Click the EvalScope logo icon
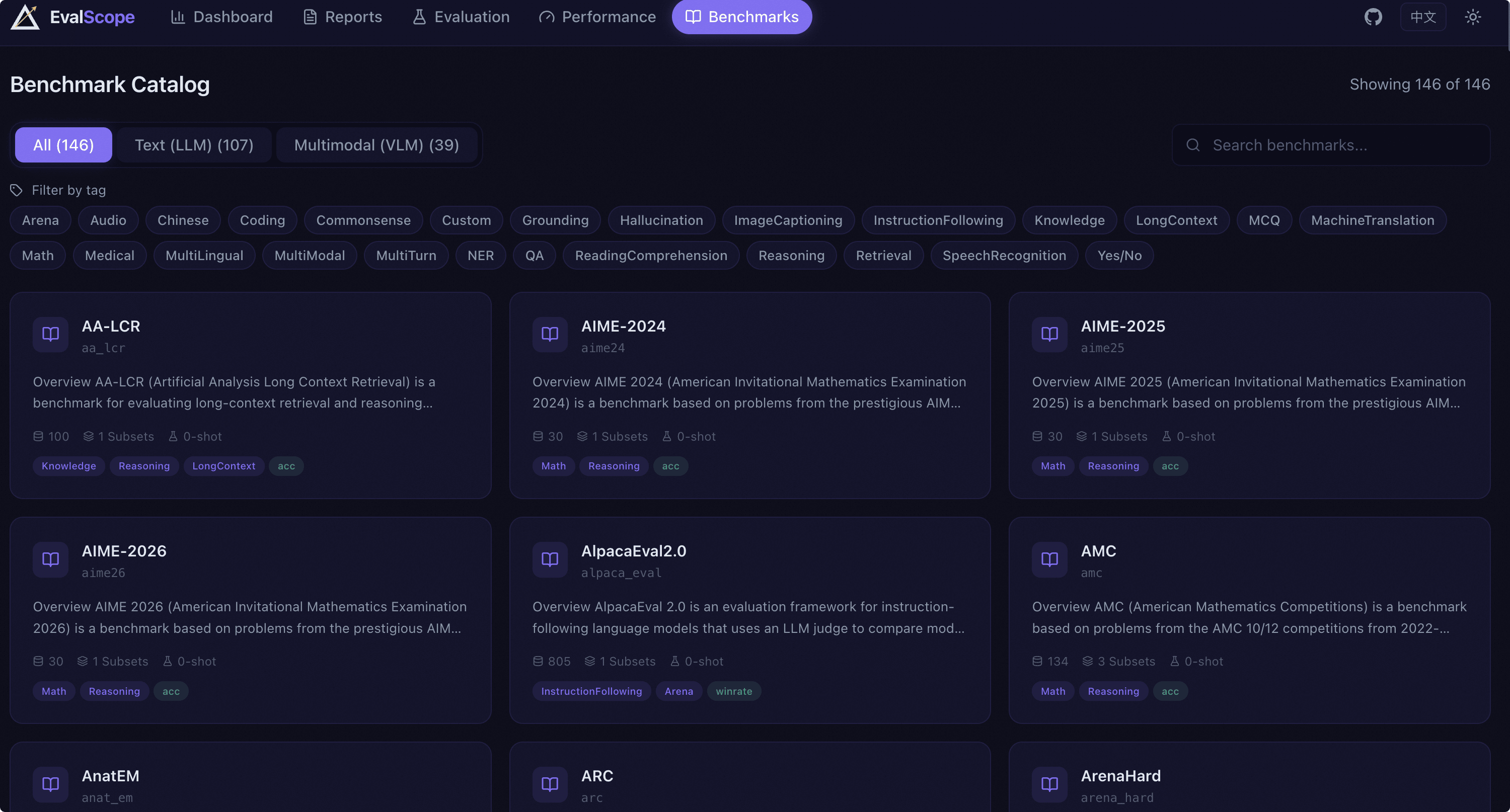The height and width of the screenshot is (812, 1510). [x=25, y=17]
